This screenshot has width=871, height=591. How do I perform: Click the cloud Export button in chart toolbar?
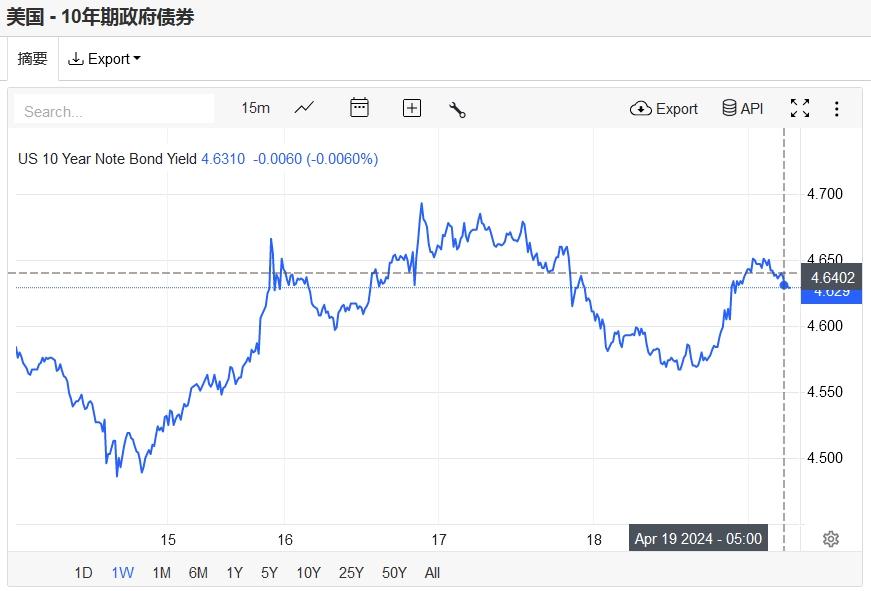coord(664,108)
